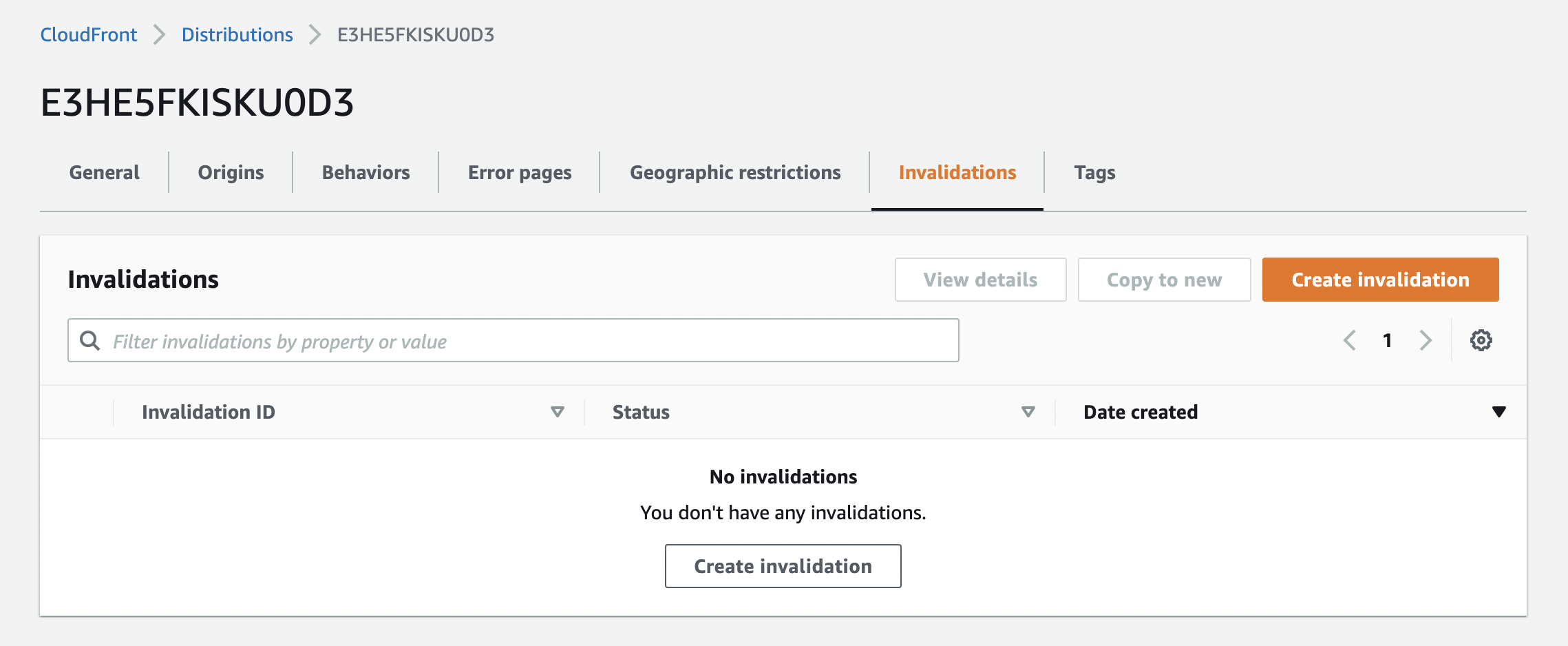Click the orange Create invalidation button

click(x=1380, y=280)
